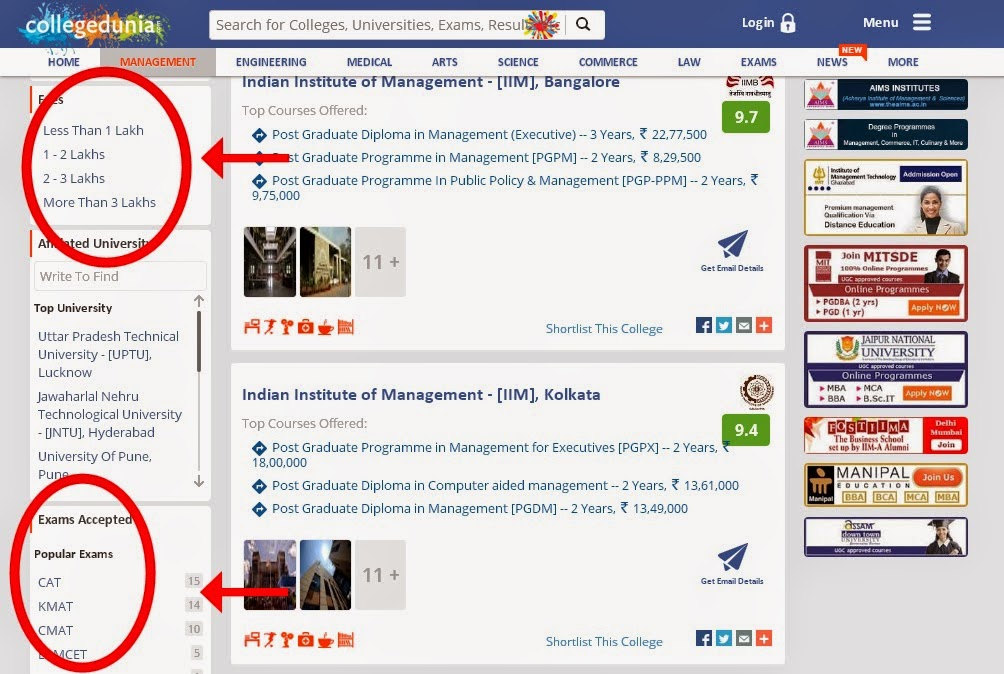The image size is (1004, 674).
Task: Filter fees More Than 3 Lakhs
Action: click(99, 202)
